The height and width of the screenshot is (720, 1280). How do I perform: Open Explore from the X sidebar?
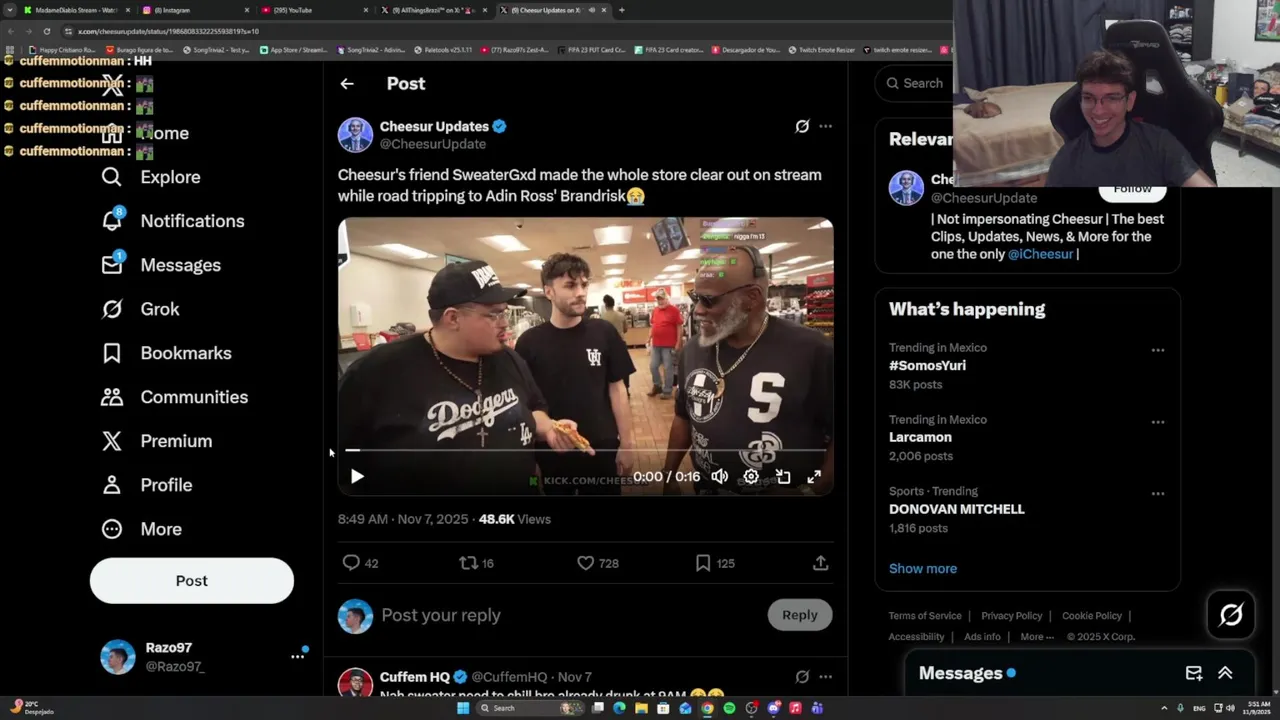point(151,177)
